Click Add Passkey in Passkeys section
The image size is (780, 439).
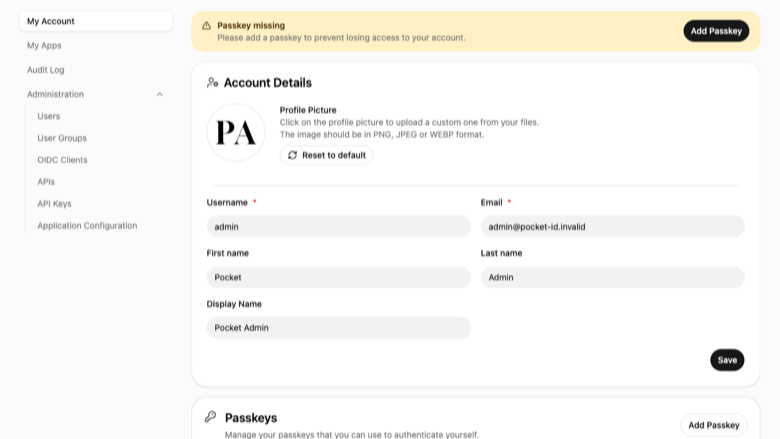(x=714, y=425)
